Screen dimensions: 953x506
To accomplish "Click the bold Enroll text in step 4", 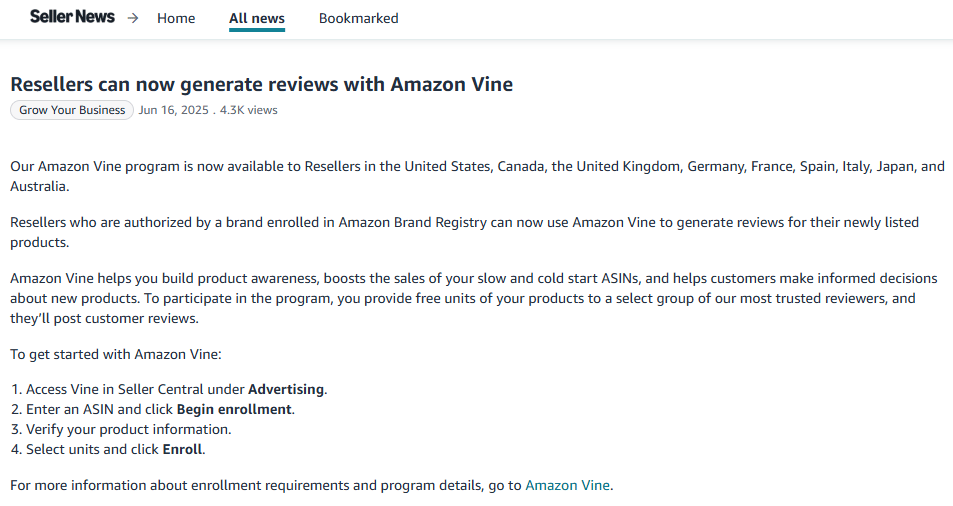I will [x=182, y=449].
